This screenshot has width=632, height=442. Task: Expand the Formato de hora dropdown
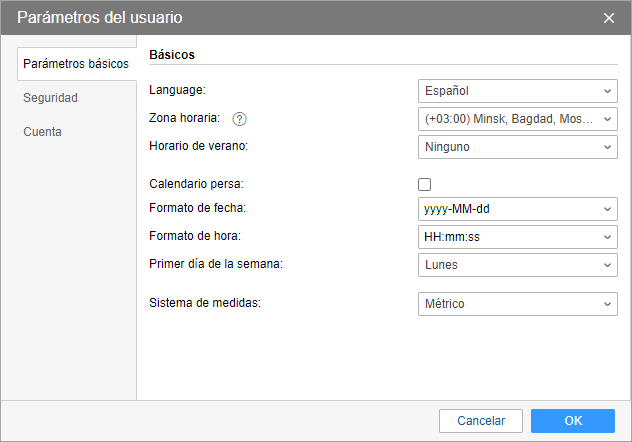coord(517,237)
